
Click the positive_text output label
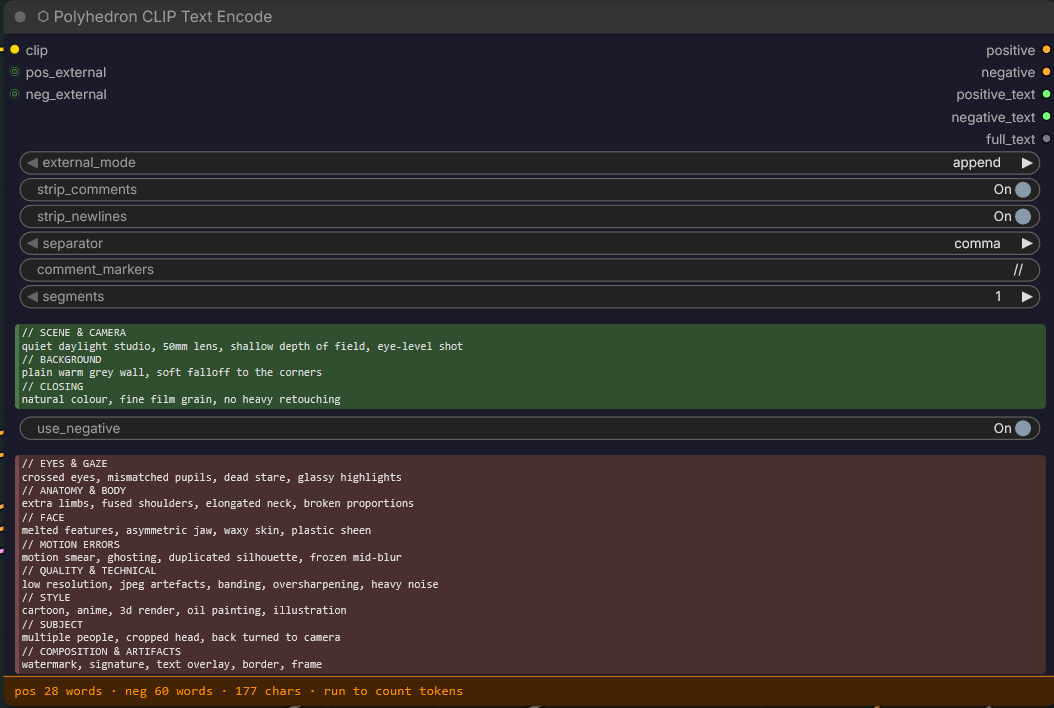coord(996,95)
